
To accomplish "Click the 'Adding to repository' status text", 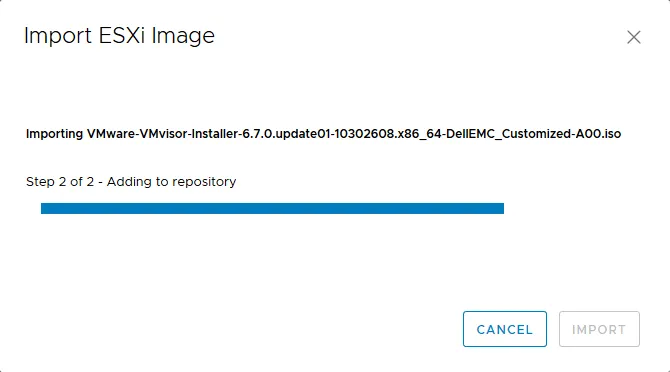I will coord(171,182).
